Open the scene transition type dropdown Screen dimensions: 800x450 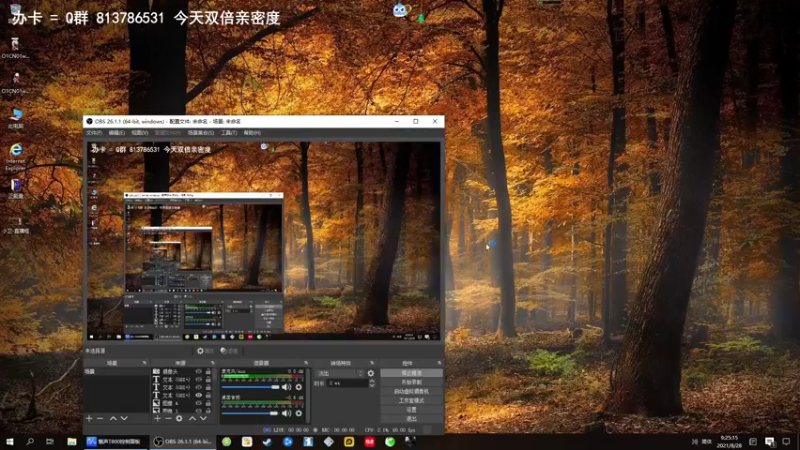(339, 373)
